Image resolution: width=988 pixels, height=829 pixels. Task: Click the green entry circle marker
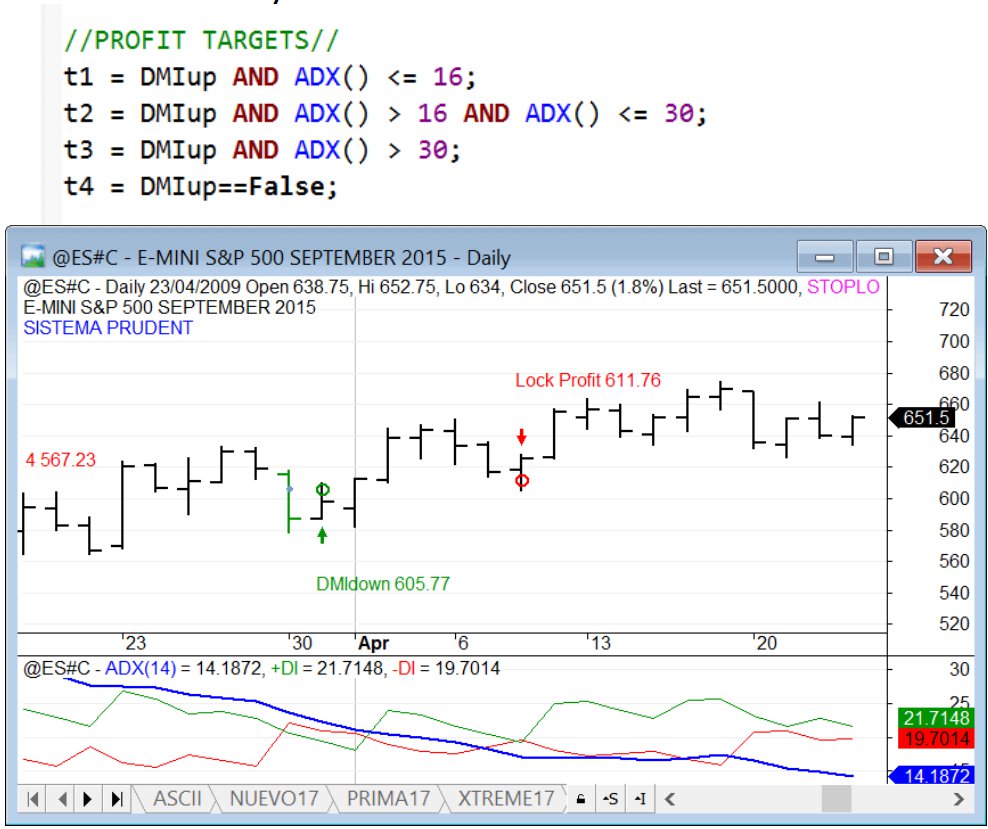click(322, 489)
